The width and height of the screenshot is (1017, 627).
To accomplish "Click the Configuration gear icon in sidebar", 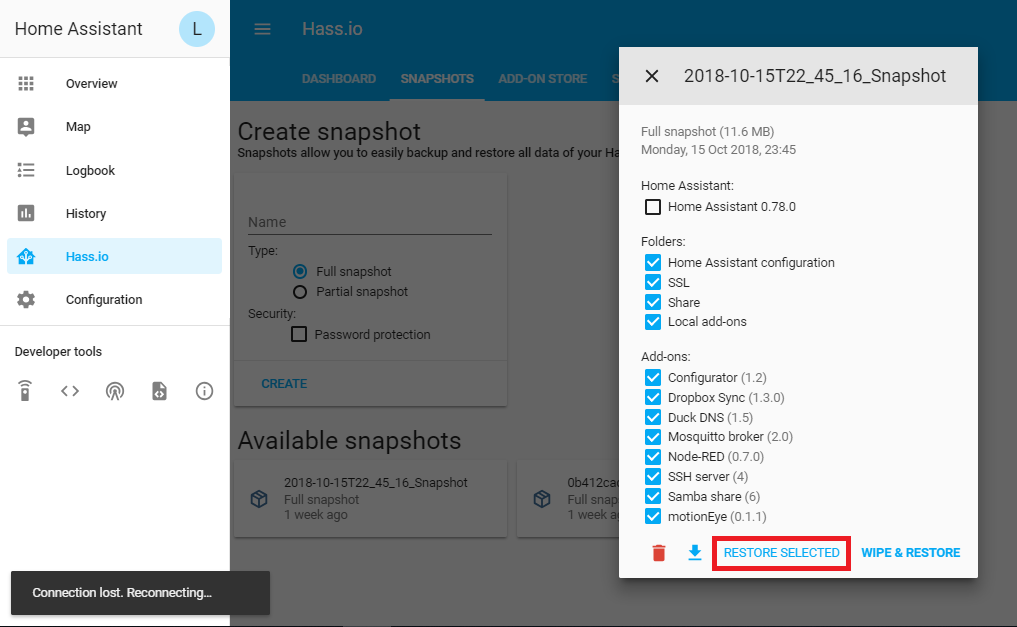I will (26, 300).
